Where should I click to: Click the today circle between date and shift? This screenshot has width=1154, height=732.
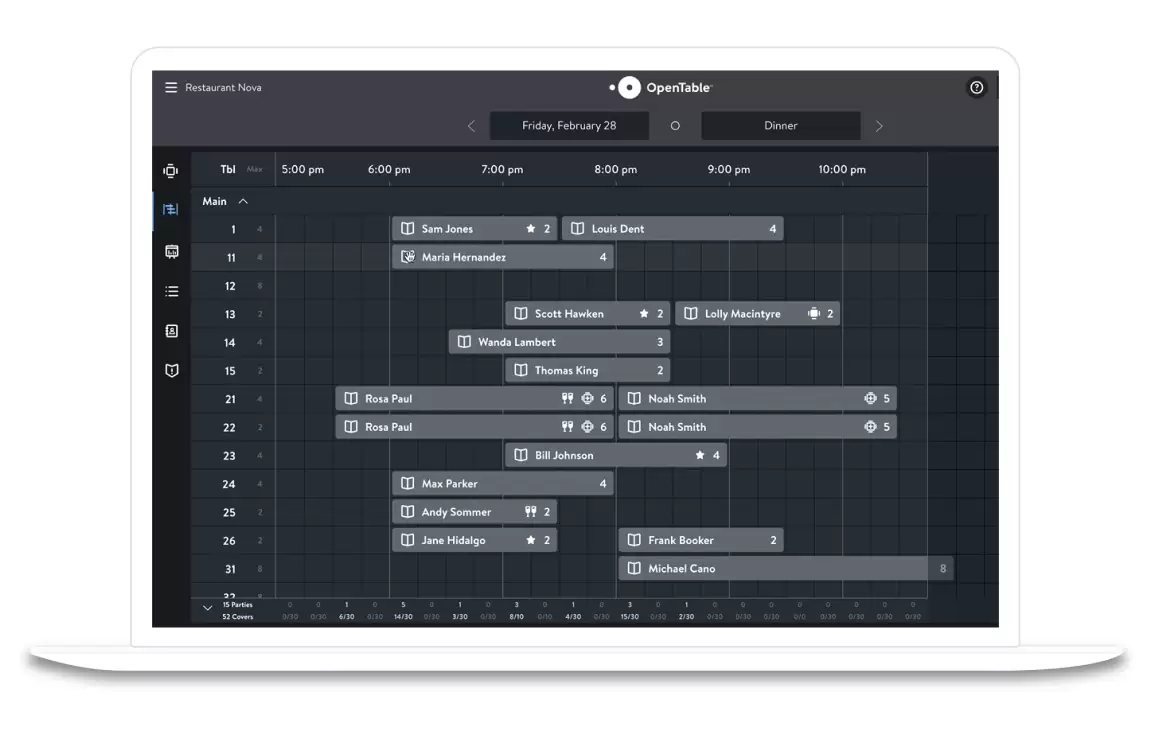(675, 126)
